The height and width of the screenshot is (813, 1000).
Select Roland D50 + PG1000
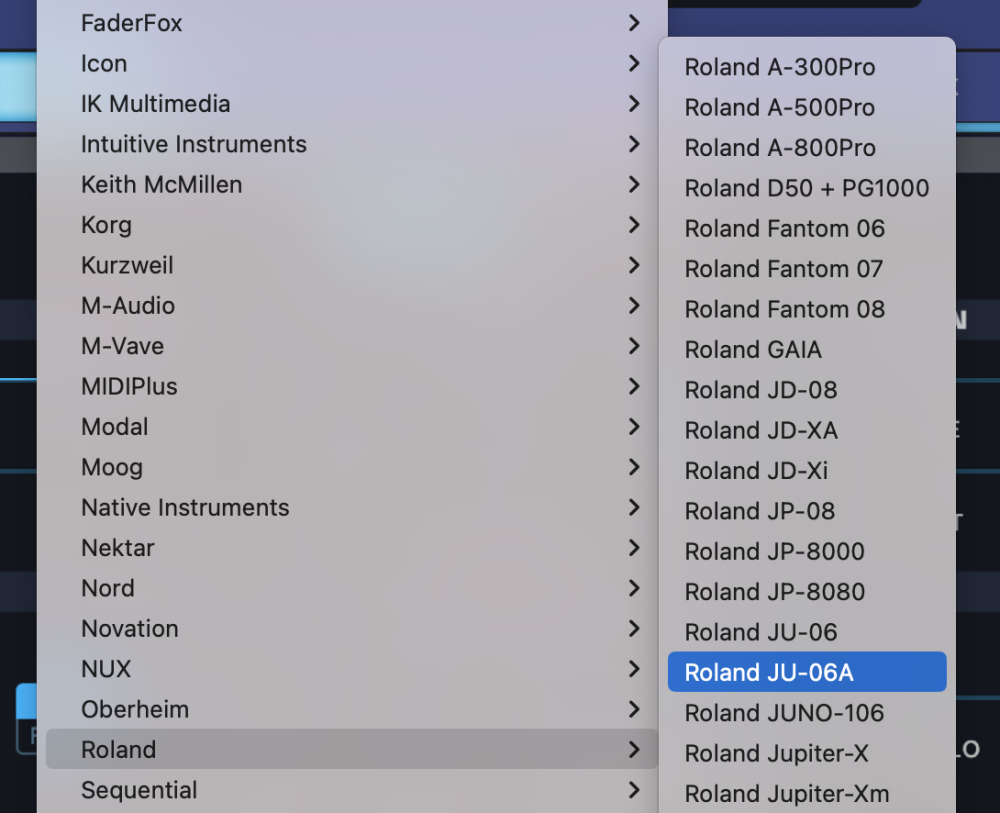[806, 188]
